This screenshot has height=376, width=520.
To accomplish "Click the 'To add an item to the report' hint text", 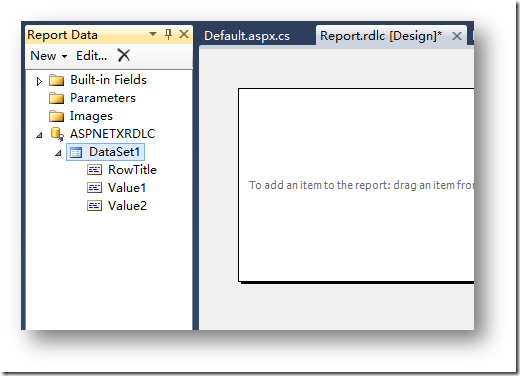I will tap(361, 185).
